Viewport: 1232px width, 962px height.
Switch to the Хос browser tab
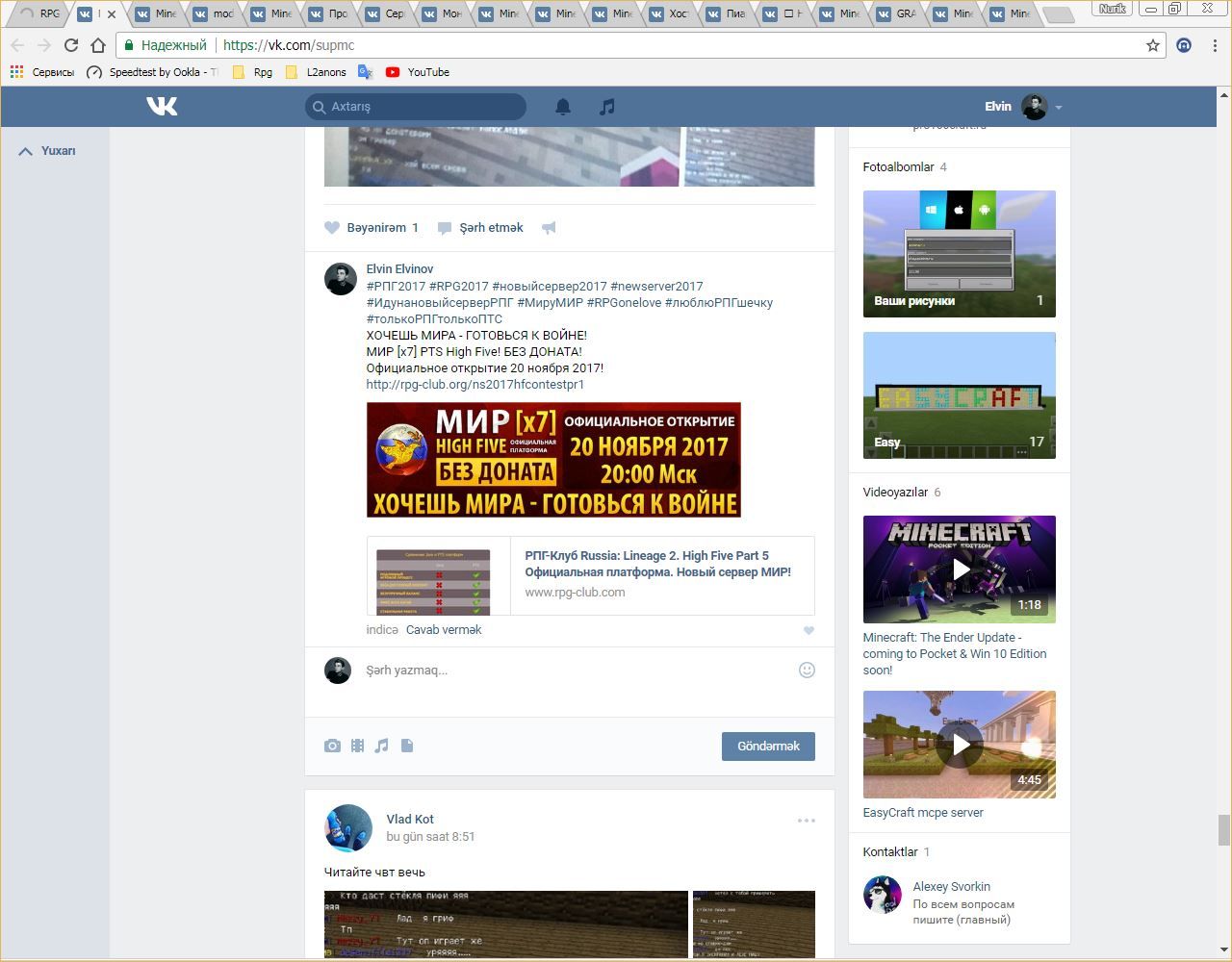pyautogui.click(x=668, y=13)
